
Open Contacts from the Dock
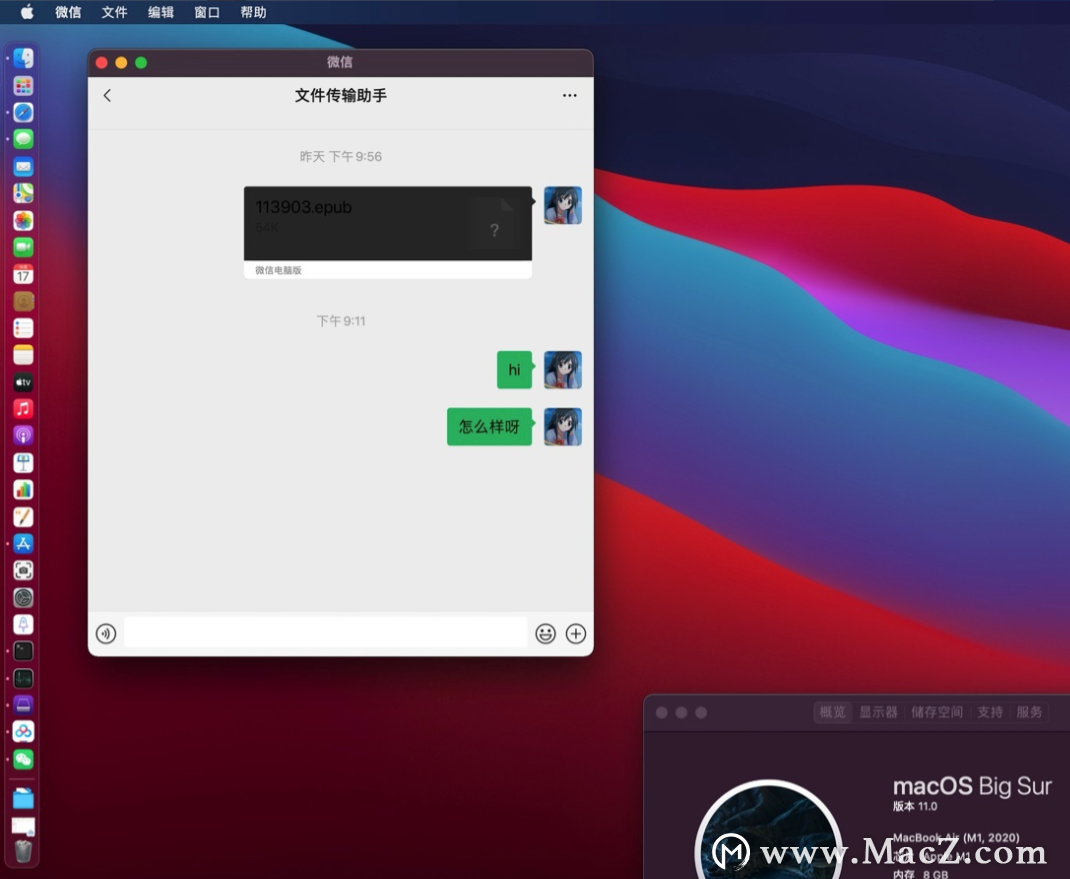23,301
